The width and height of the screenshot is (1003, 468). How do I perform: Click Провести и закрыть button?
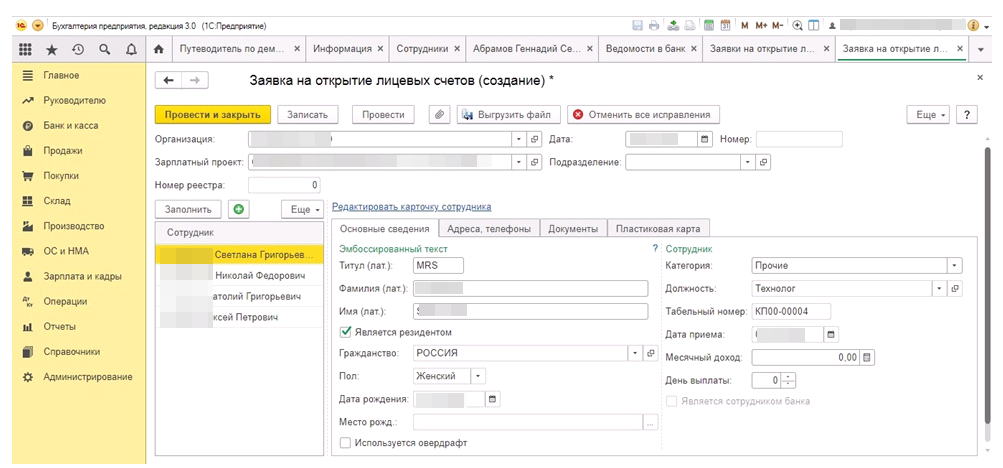213,114
